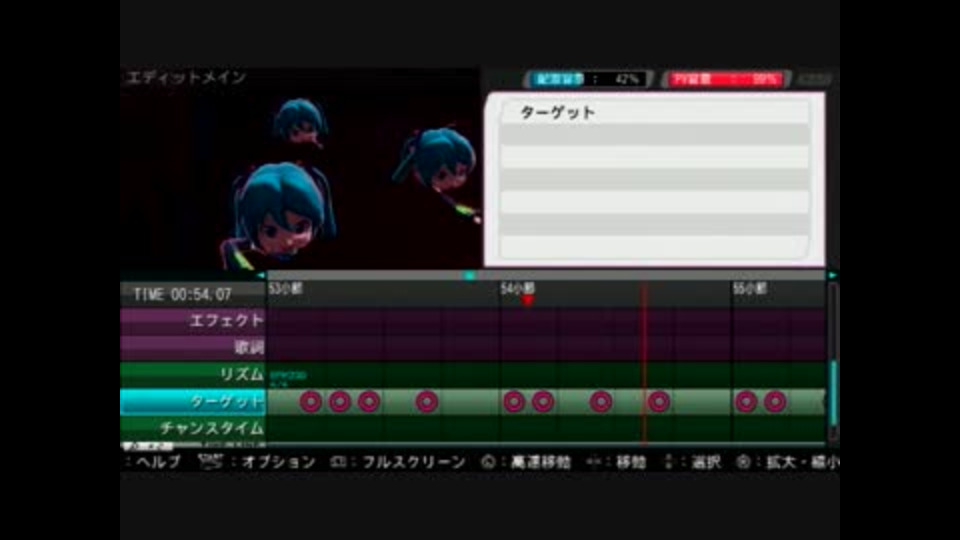Viewport: 960px width, 540px height.
Task: Click the timeline scroll-left arrow
Action: pyautogui.click(x=261, y=276)
